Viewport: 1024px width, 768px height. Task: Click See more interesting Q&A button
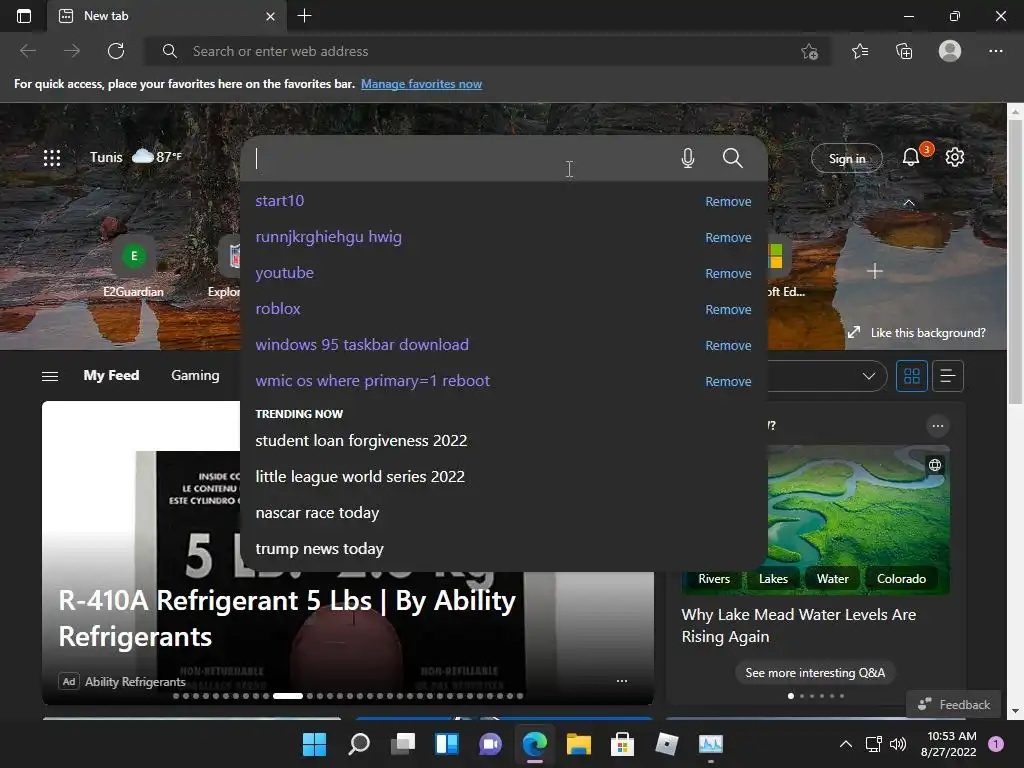tap(815, 673)
